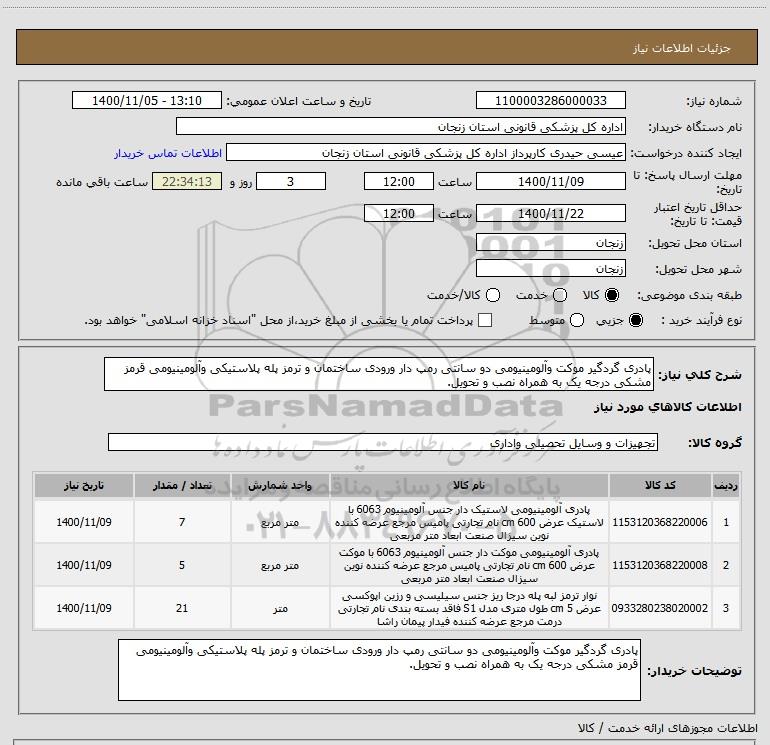Open the اطلاعات تماس خریدار link
The image size is (770, 745).
168,153
